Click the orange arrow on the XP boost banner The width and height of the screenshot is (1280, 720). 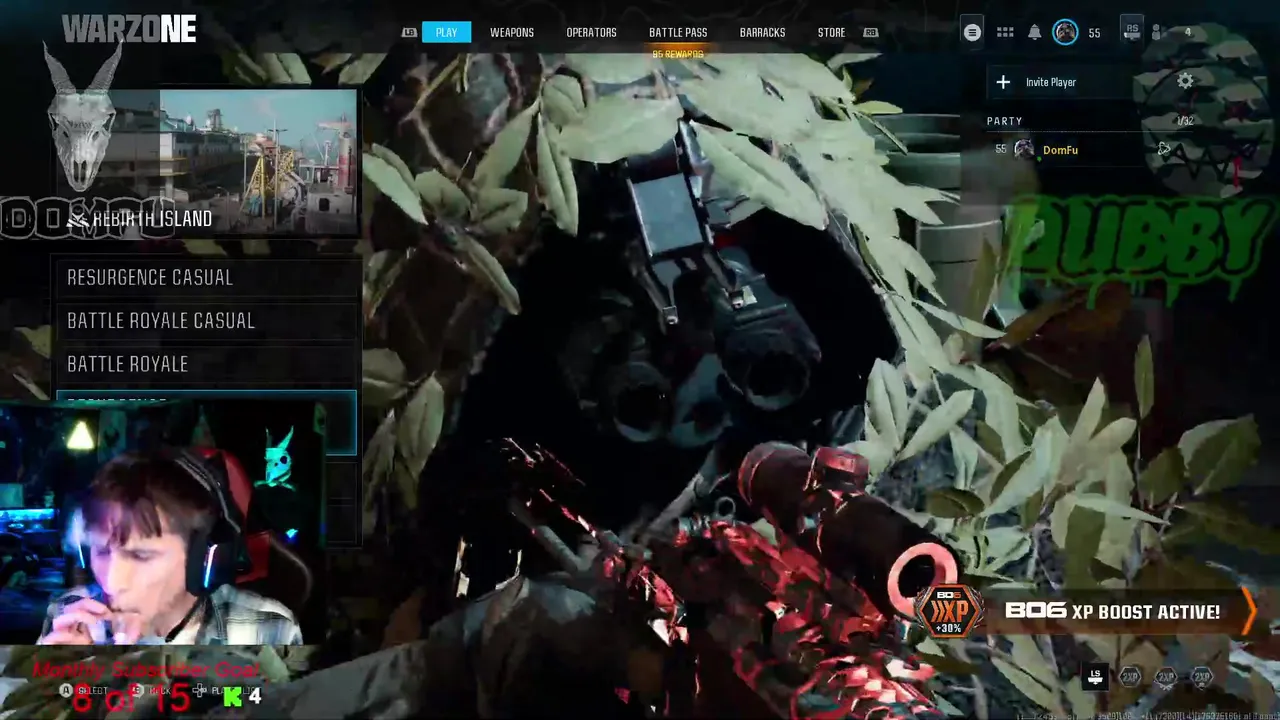[x=1248, y=611]
